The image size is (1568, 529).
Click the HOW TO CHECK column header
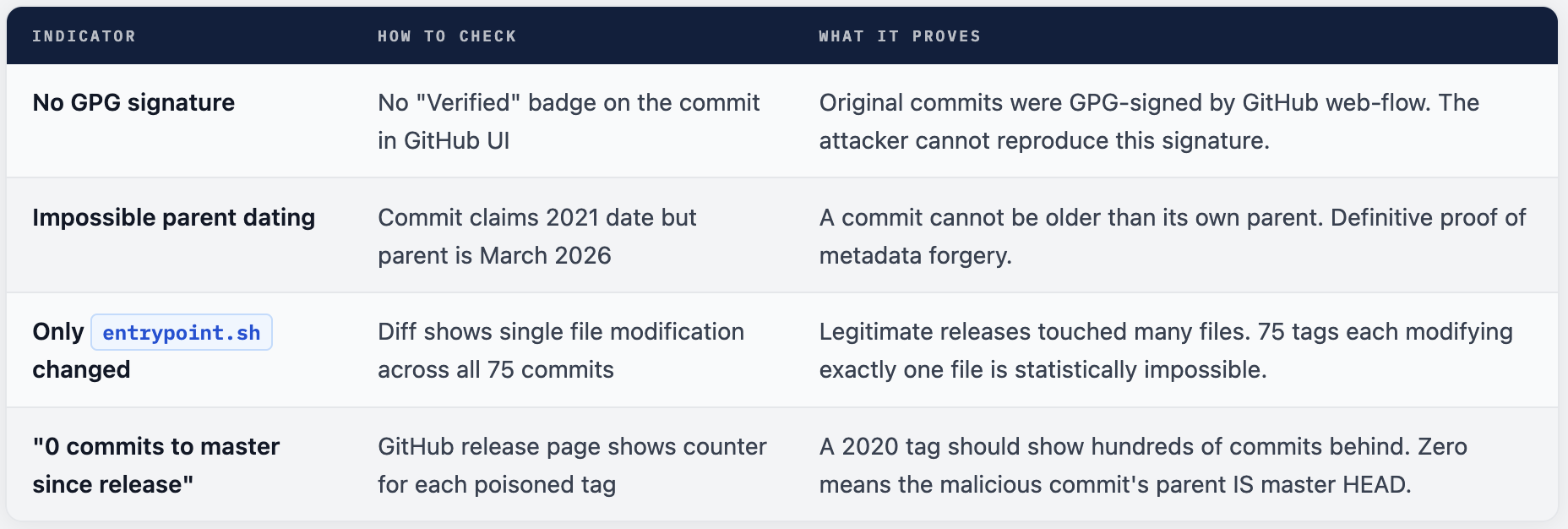[x=446, y=36]
